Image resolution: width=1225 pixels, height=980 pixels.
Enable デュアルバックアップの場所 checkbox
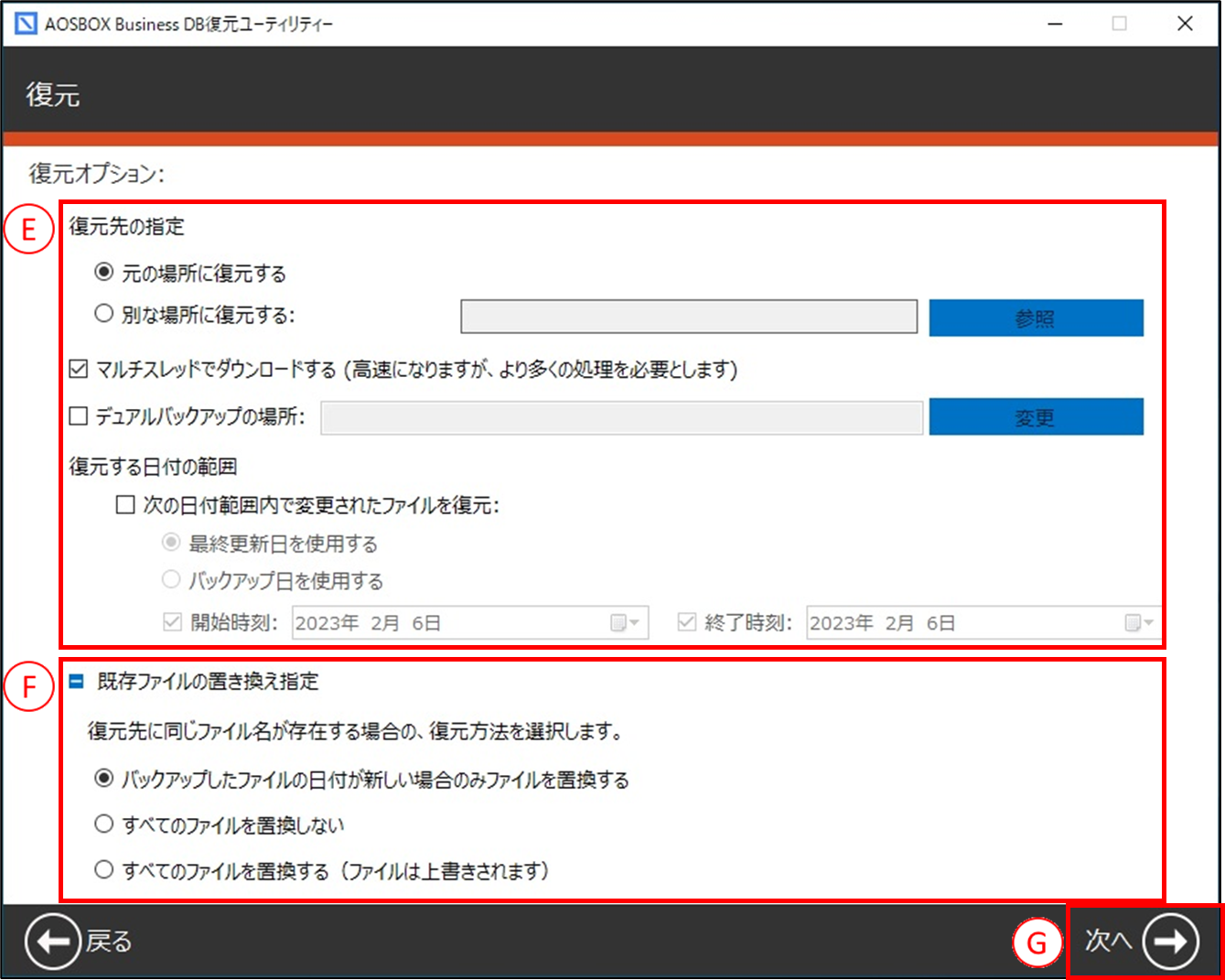point(79,416)
